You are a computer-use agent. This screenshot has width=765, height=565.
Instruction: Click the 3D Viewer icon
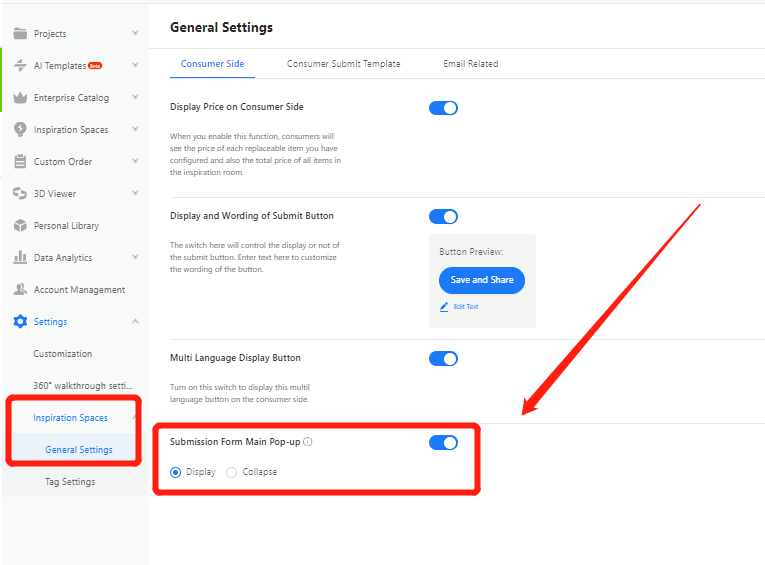(20, 193)
